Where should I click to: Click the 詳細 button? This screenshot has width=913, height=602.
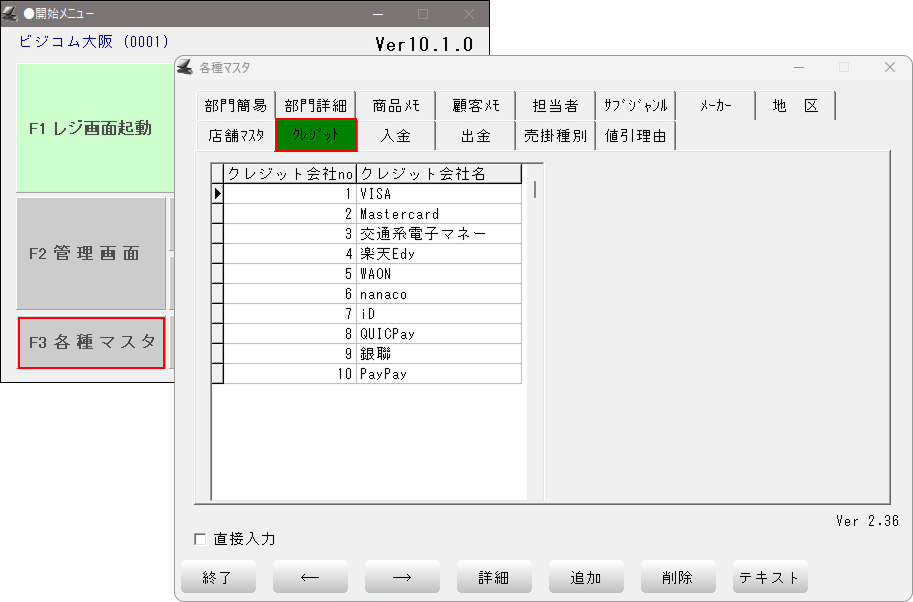[x=494, y=577]
